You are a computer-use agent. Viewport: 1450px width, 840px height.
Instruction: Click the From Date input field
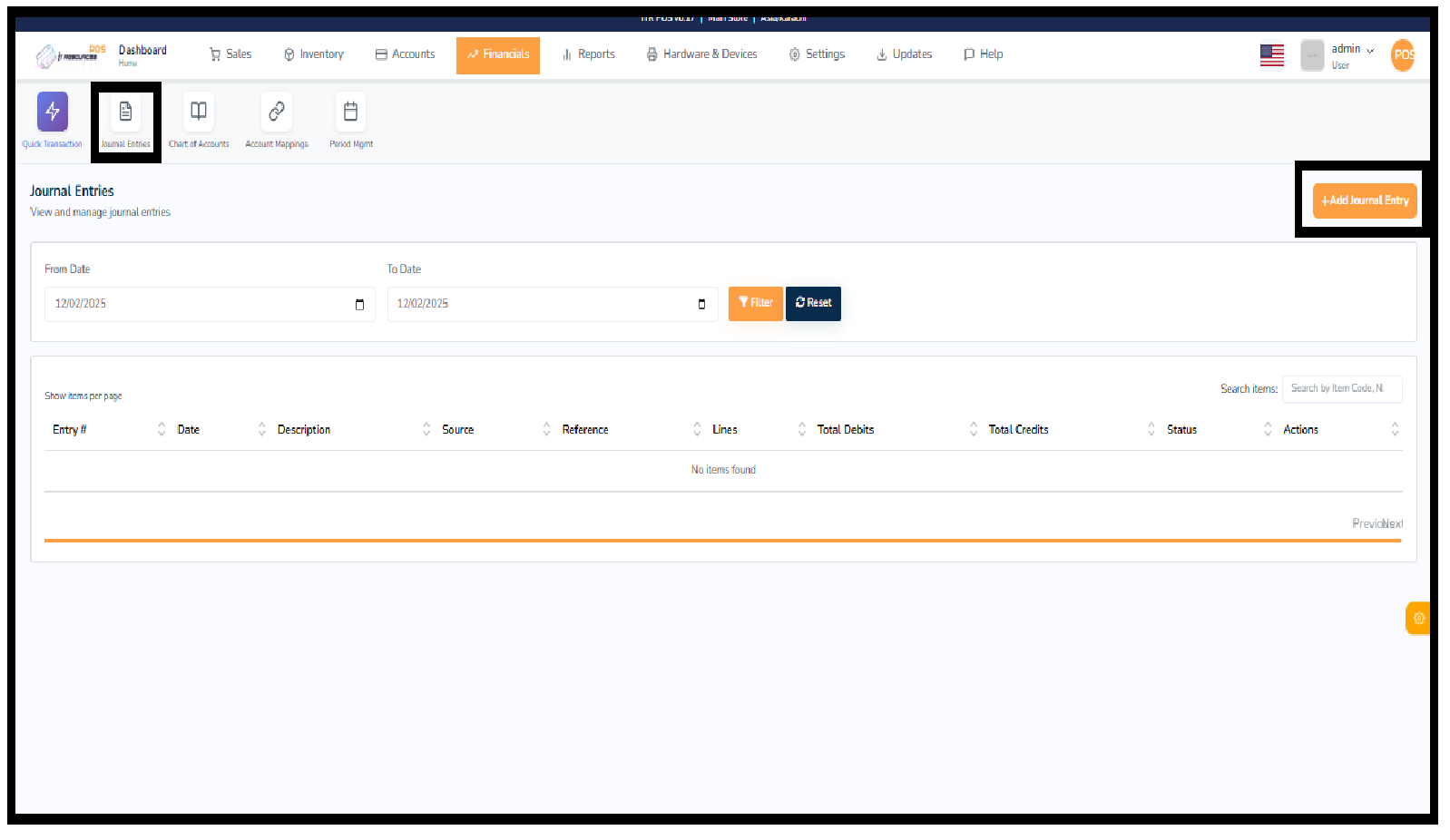210,305
